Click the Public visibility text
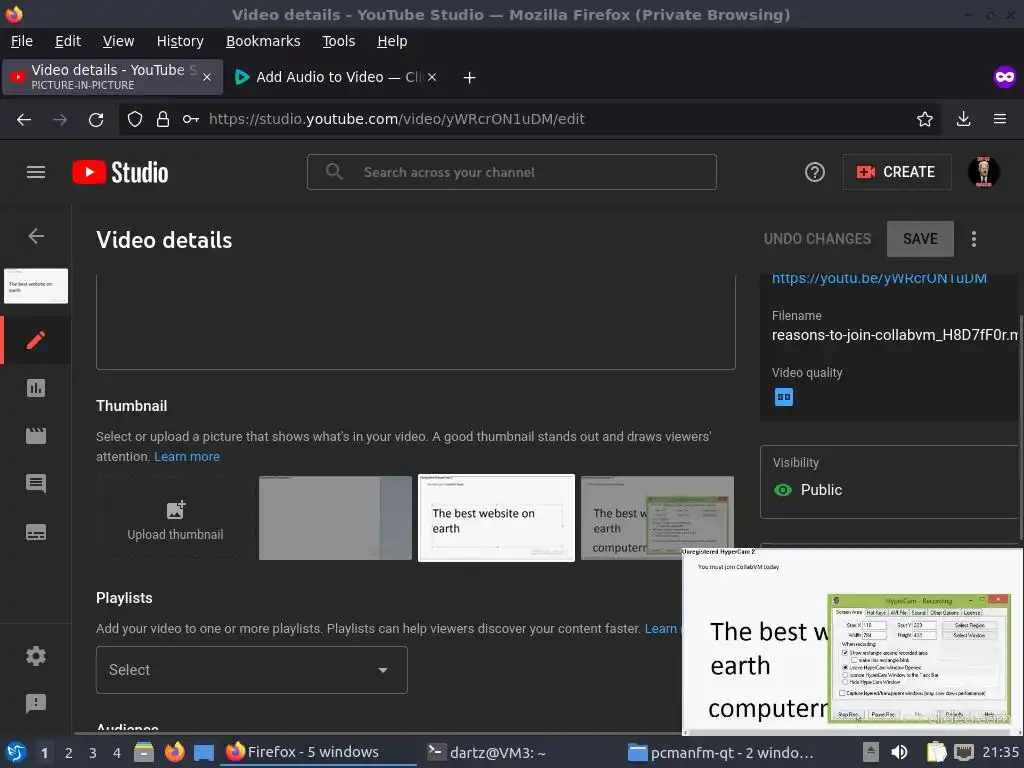 821,490
